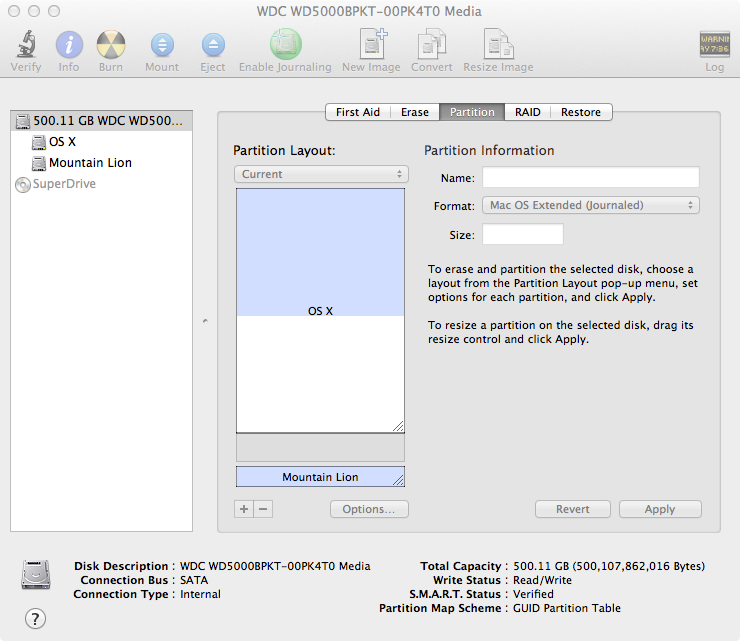This screenshot has height=641, width=740.
Task: Click the hard disk icon at bottom
Action: point(36,574)
